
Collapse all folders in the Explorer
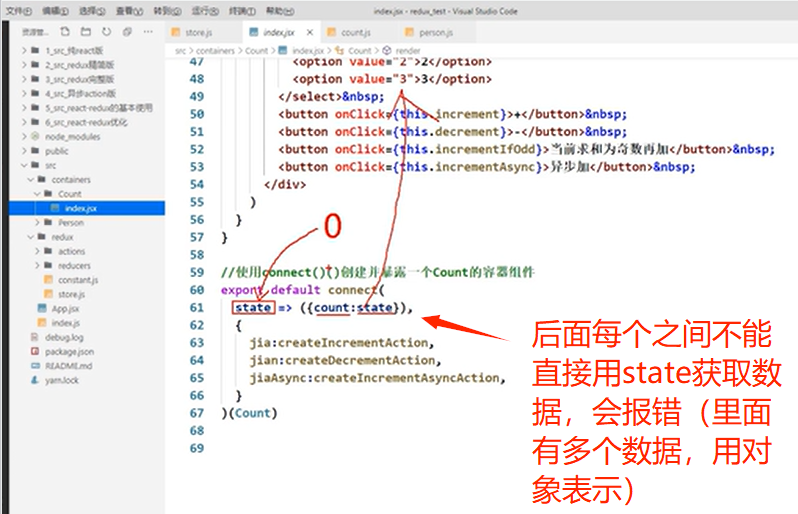(x=127, y=32)
